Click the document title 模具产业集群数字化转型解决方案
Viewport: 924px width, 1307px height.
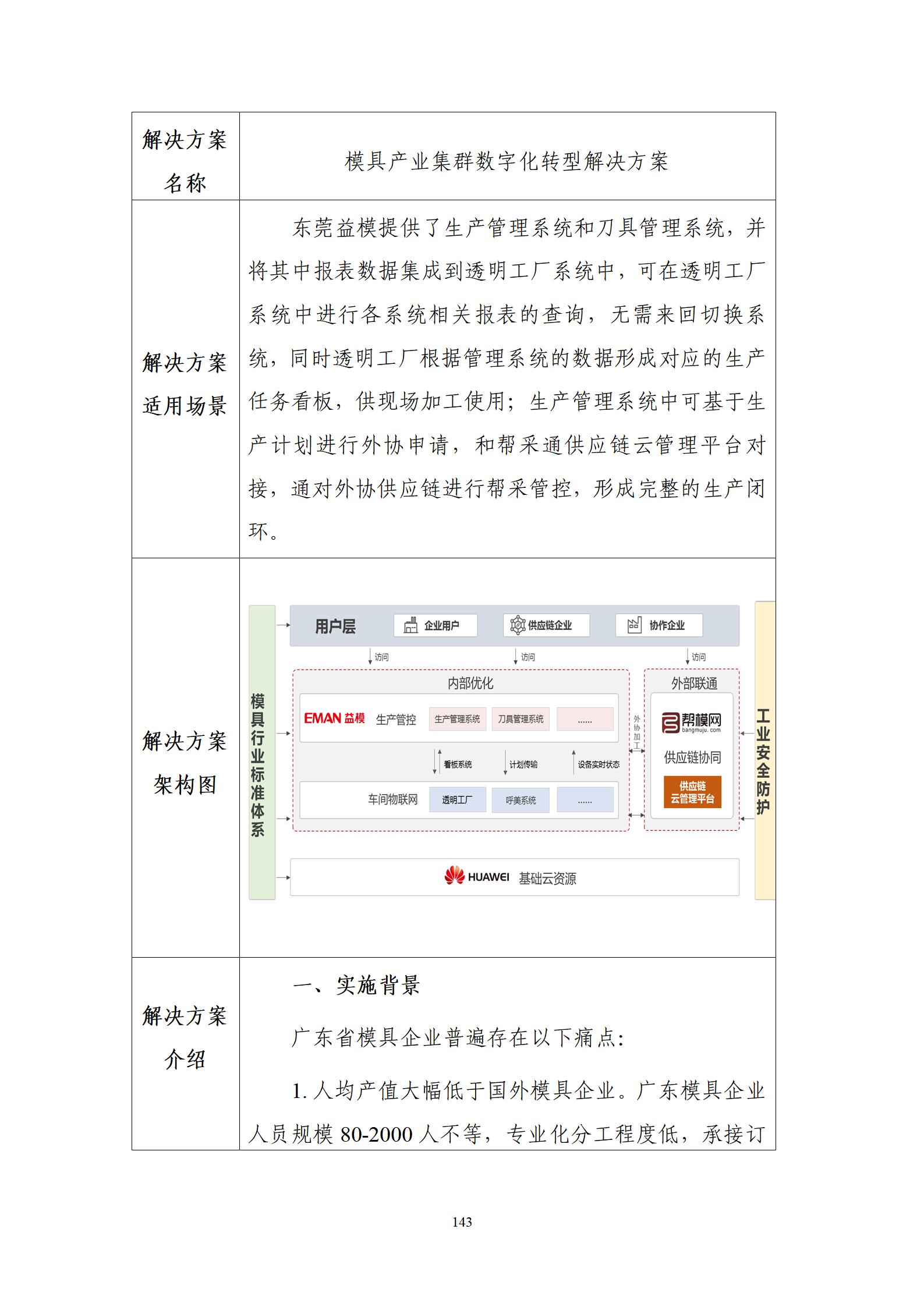(x=507, y=161)
